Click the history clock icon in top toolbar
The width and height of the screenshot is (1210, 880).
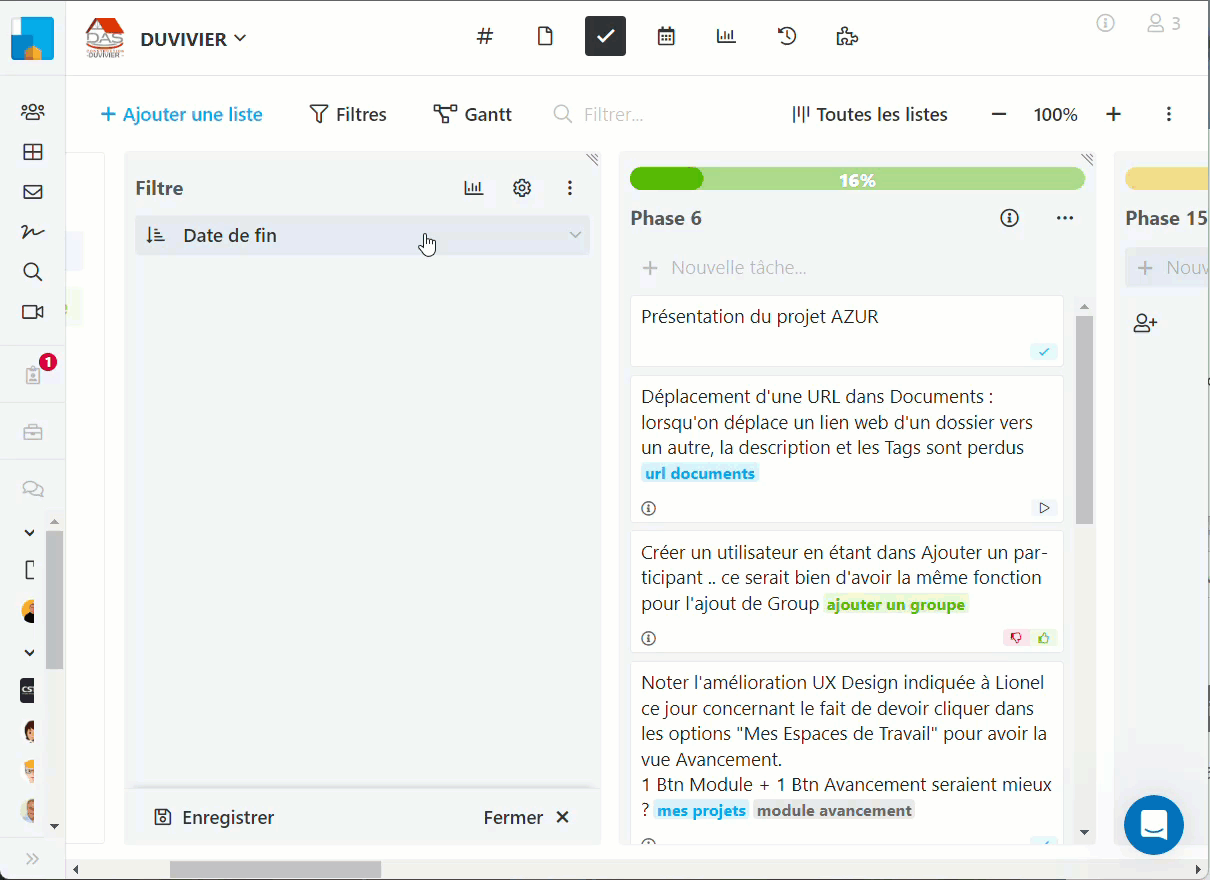tap(787, 37)
